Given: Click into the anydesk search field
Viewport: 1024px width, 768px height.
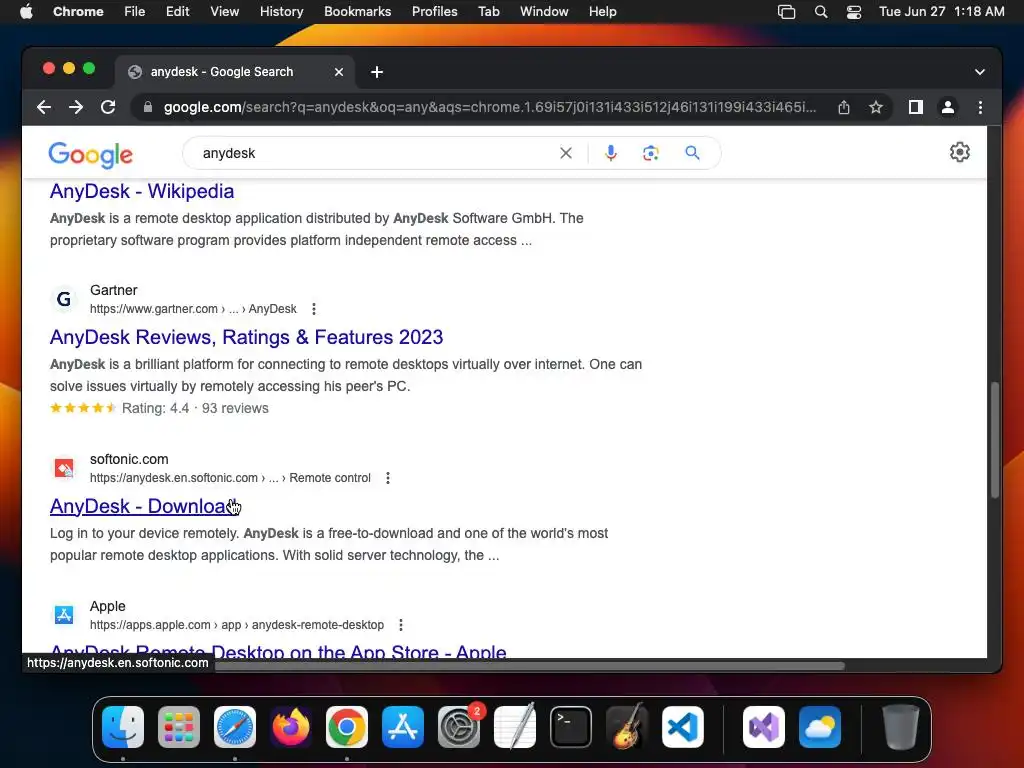Looking at the screenshot, I should click(x=376, y=153).
